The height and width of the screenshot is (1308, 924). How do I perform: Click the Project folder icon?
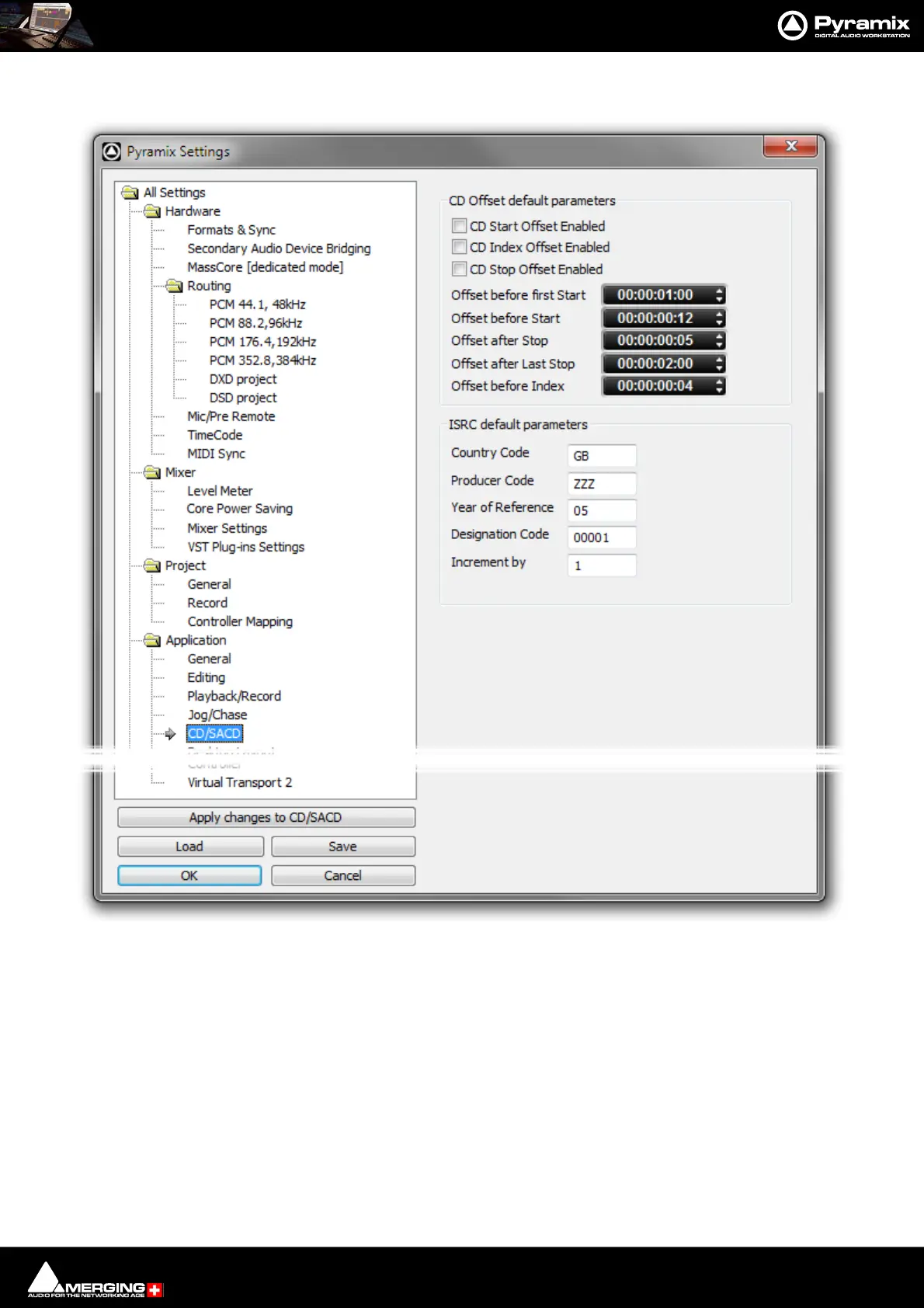pos(152,565)
